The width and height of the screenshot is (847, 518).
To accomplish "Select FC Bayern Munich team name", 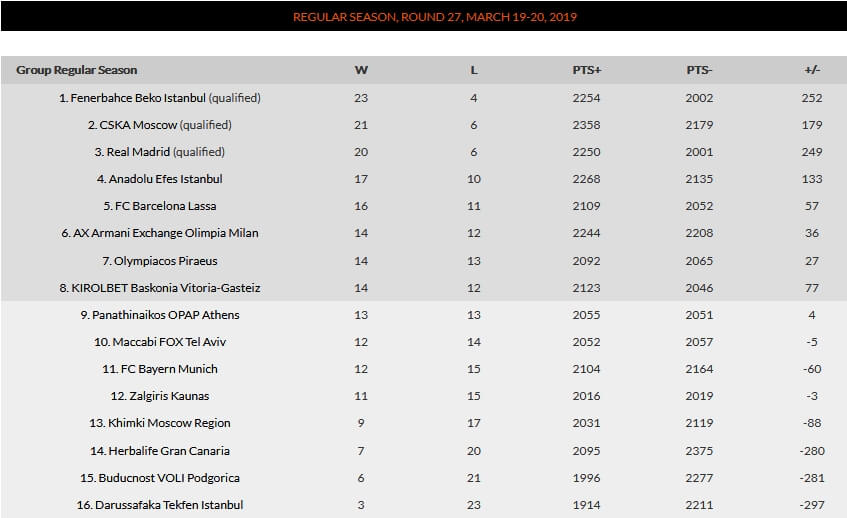I will click(169, 369).
